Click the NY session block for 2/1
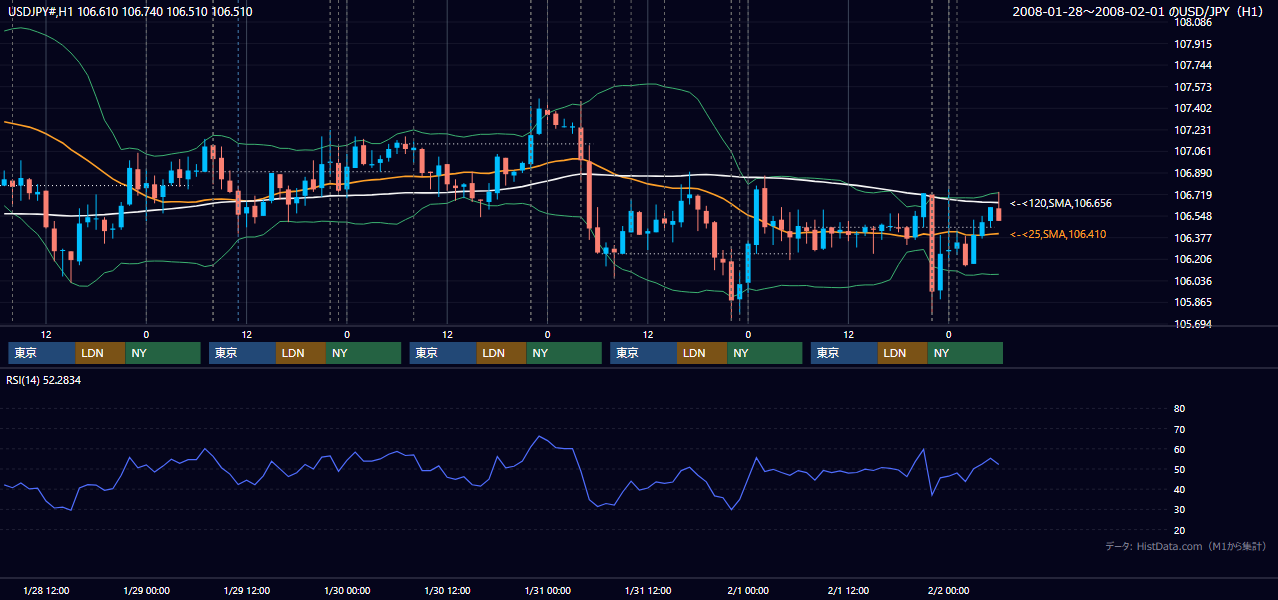Screen dimensions: 1278x600 point(966,353)
